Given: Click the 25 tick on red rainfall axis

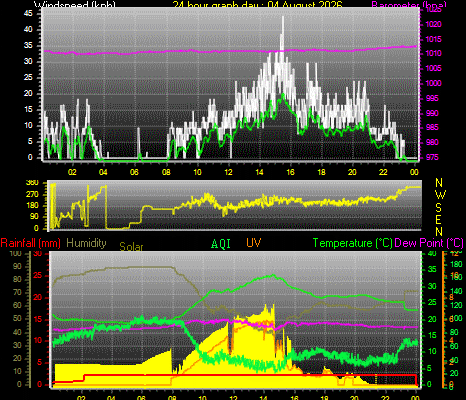Looking at the screenshot, I should 38,276.
